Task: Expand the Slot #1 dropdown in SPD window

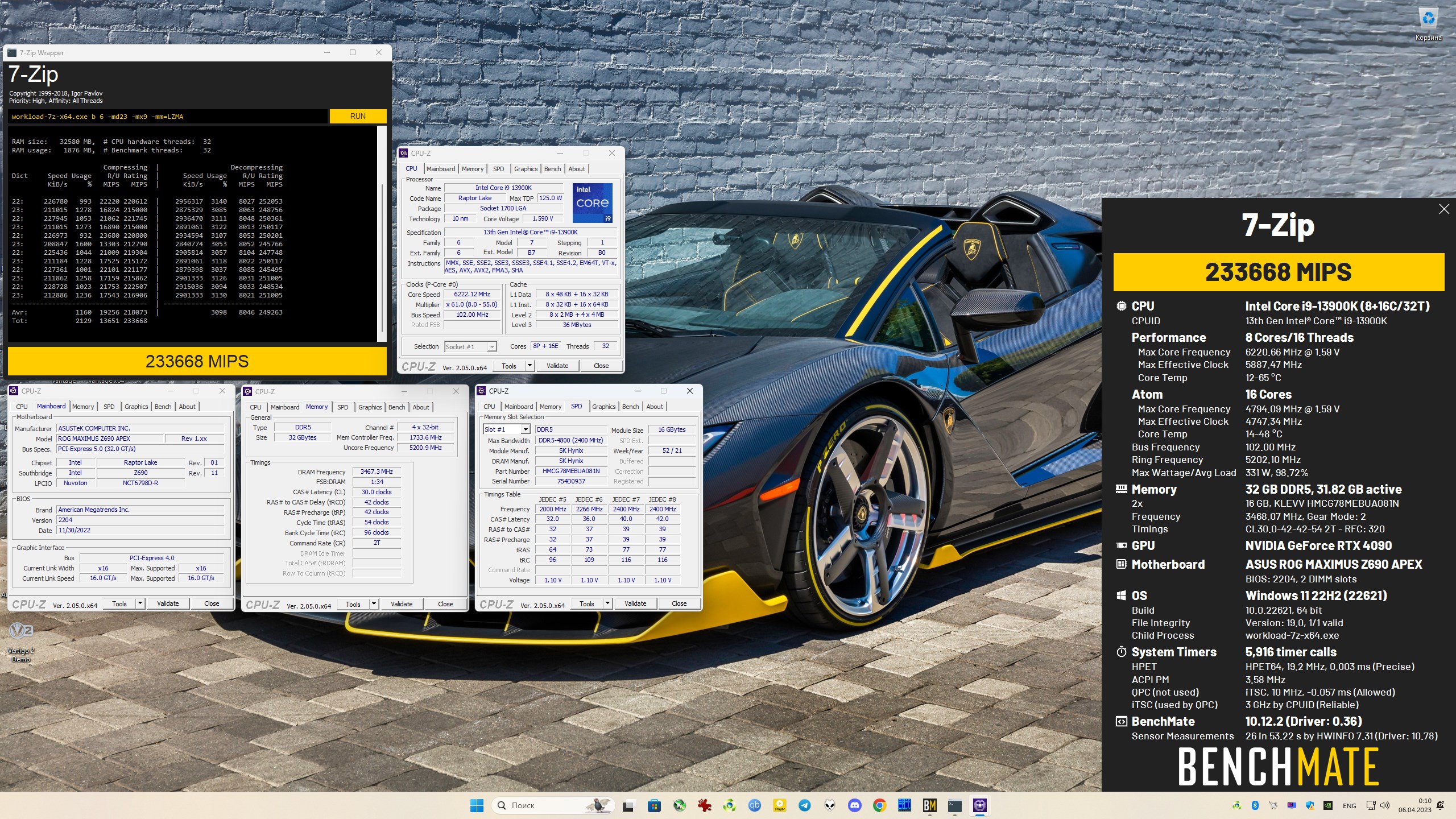Action: pyautogui.click(x=526, y=429)
